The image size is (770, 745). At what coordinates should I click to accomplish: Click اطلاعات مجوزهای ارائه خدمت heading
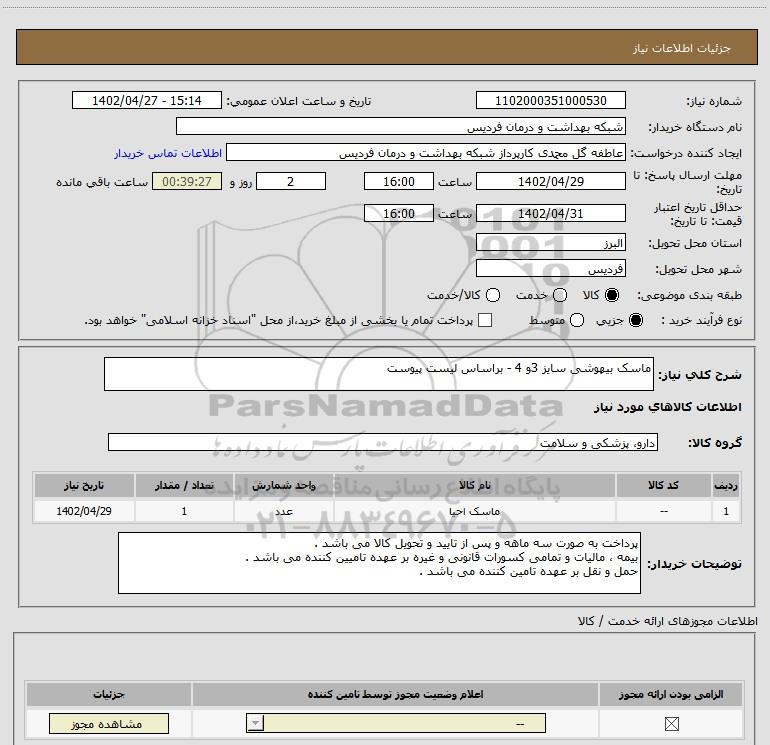[x=668, y=621]
